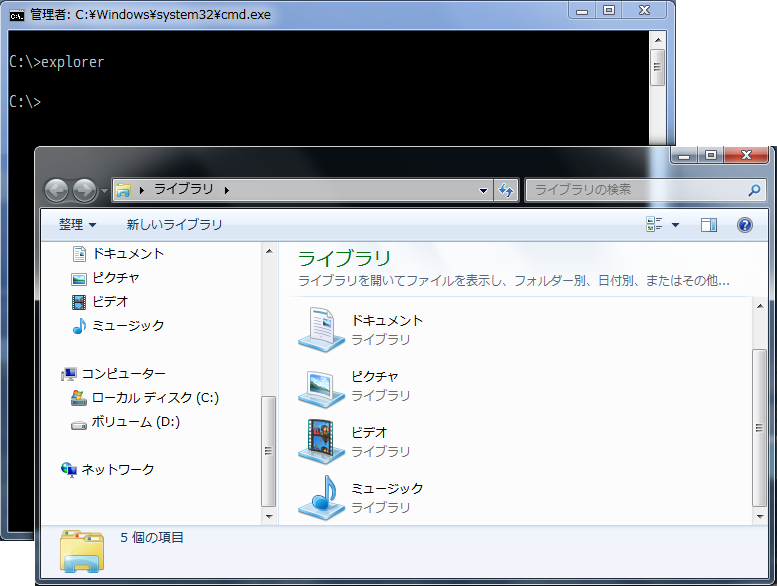This screenshot has width=777, height=586.
Task: Open the ドキュメント library icon in main pane
Action: point(322,329)
